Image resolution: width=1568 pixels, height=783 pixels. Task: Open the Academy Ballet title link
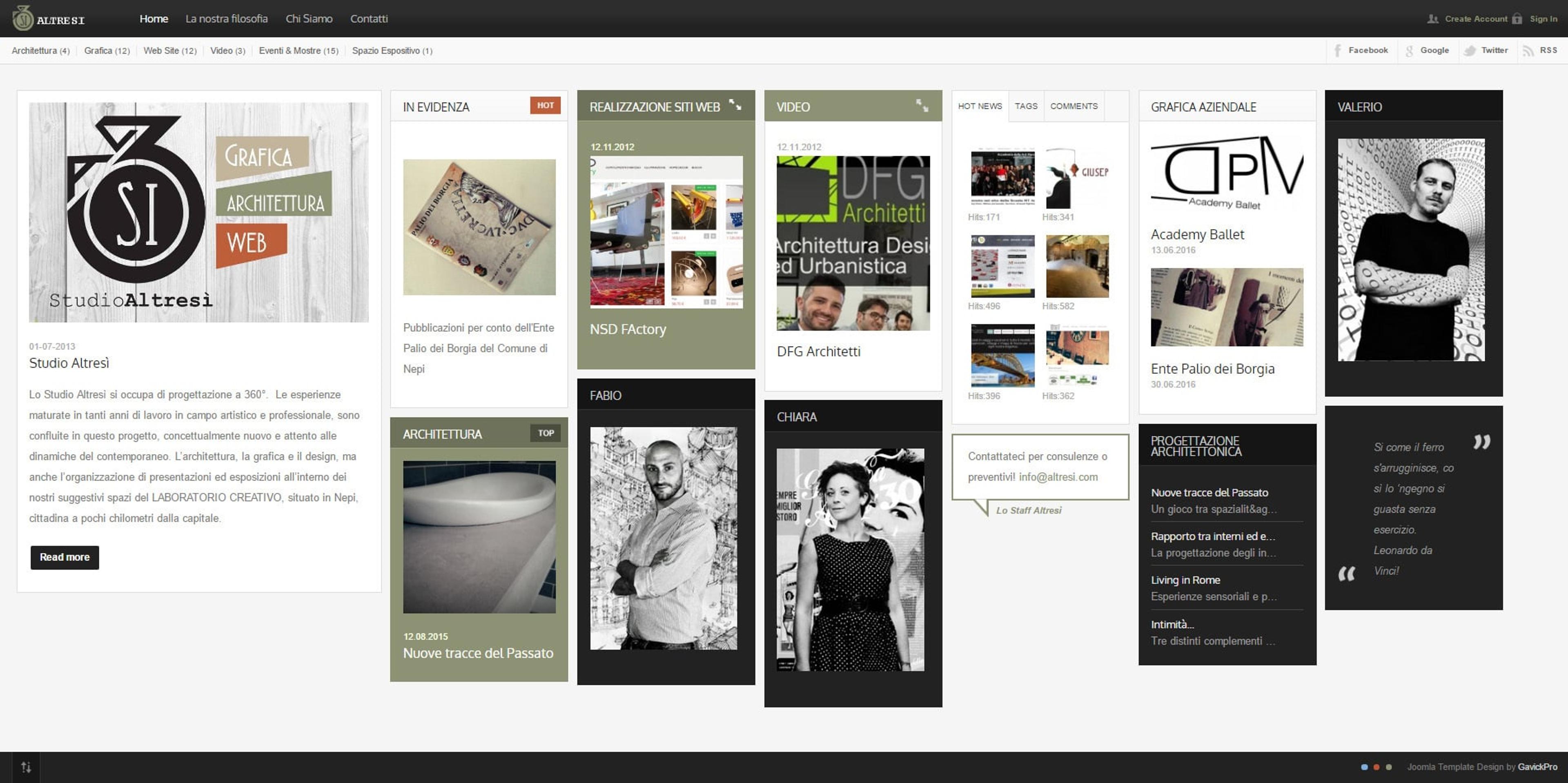[1197, 234]
